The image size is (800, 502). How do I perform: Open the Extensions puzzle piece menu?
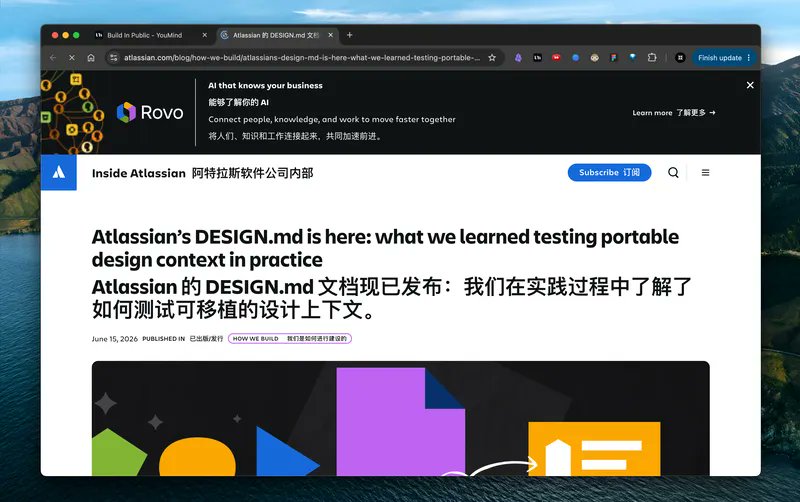(x=652, y=58)
